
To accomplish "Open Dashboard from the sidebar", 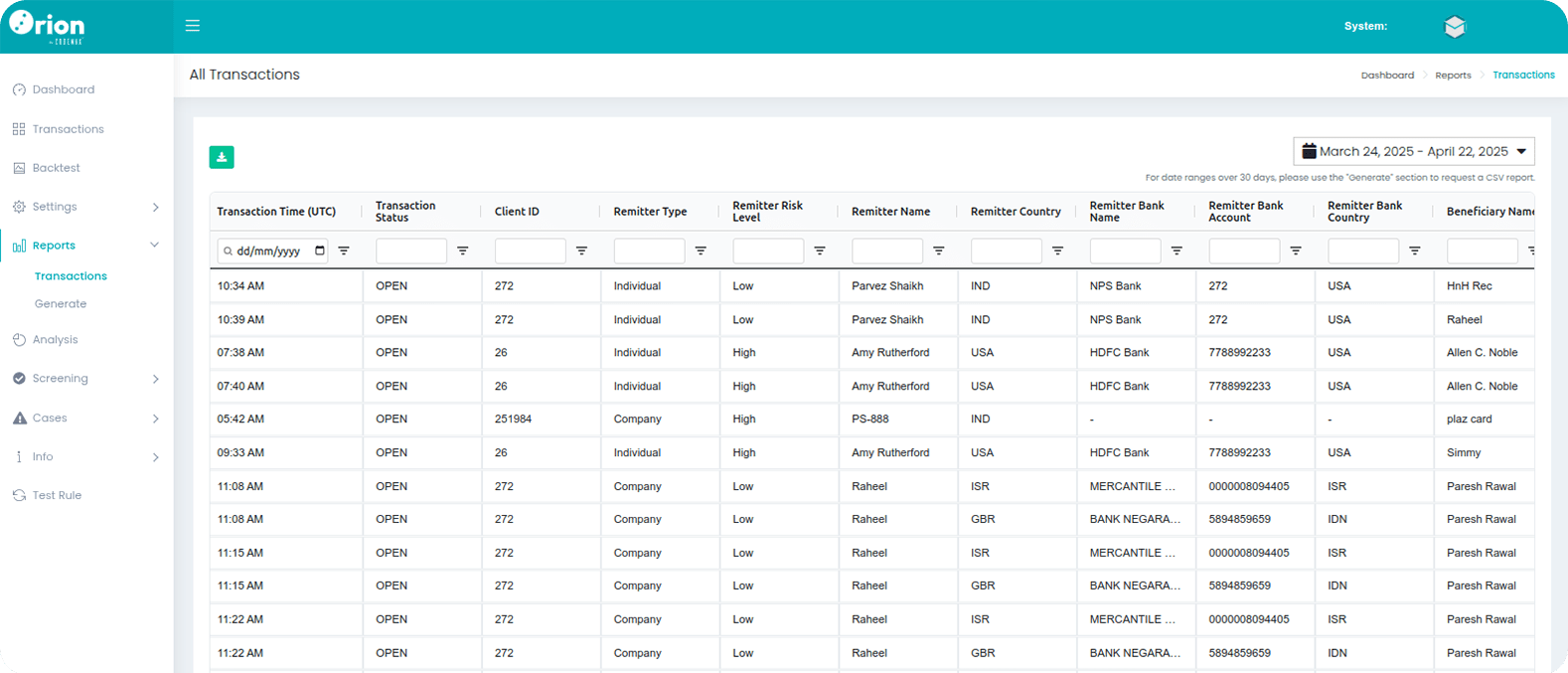I will pyautogui.click(x=63, y=89).
